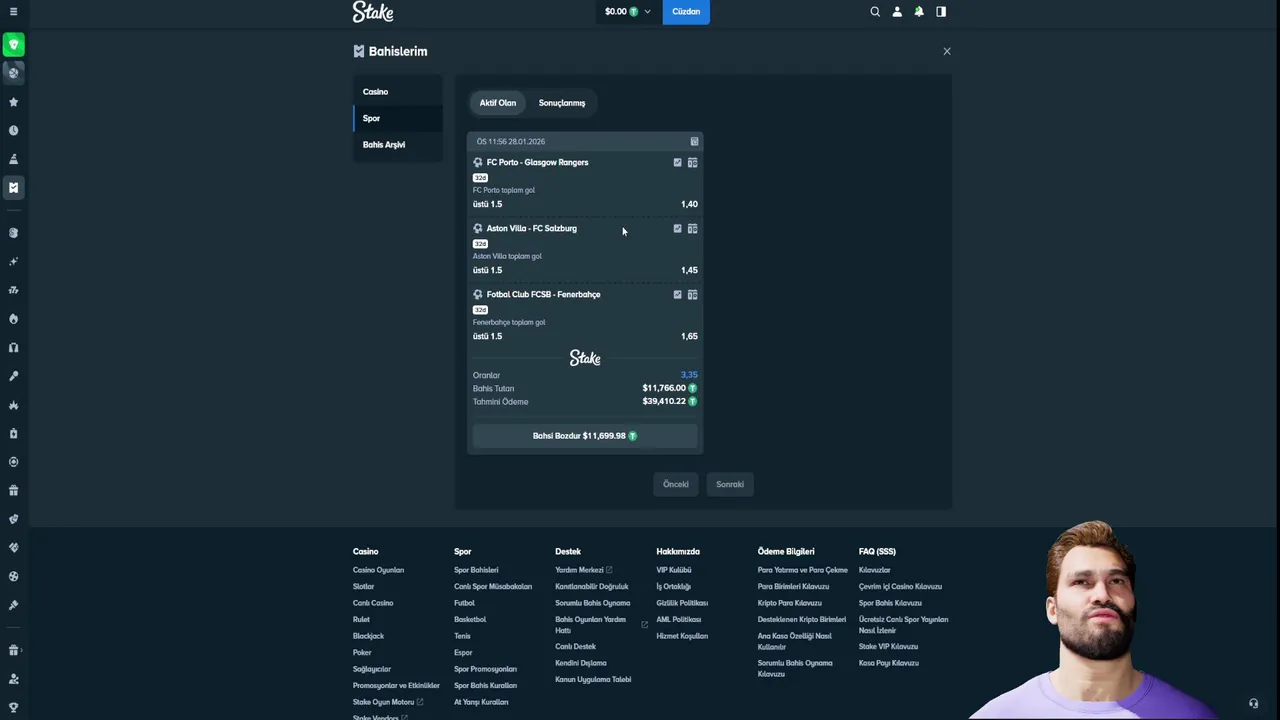Click the Stake logo in the header
1280x720 pixels.
point(373,12)
